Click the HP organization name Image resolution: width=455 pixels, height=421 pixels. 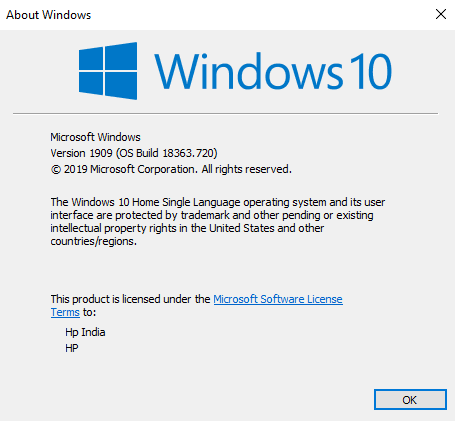coord(72,348)
